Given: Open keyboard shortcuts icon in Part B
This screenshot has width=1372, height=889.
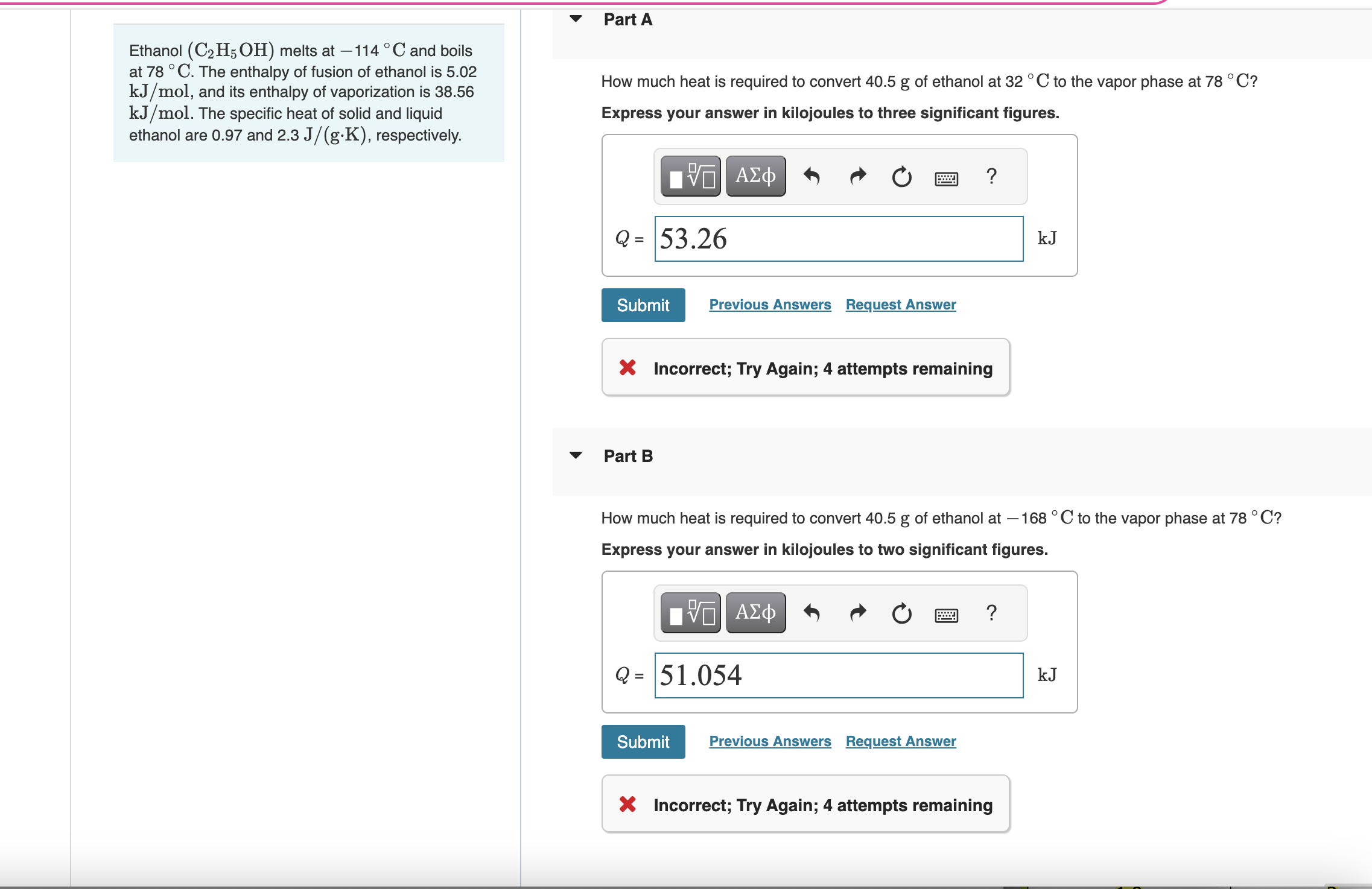Looking at the screenshot, I should (946, 615).
